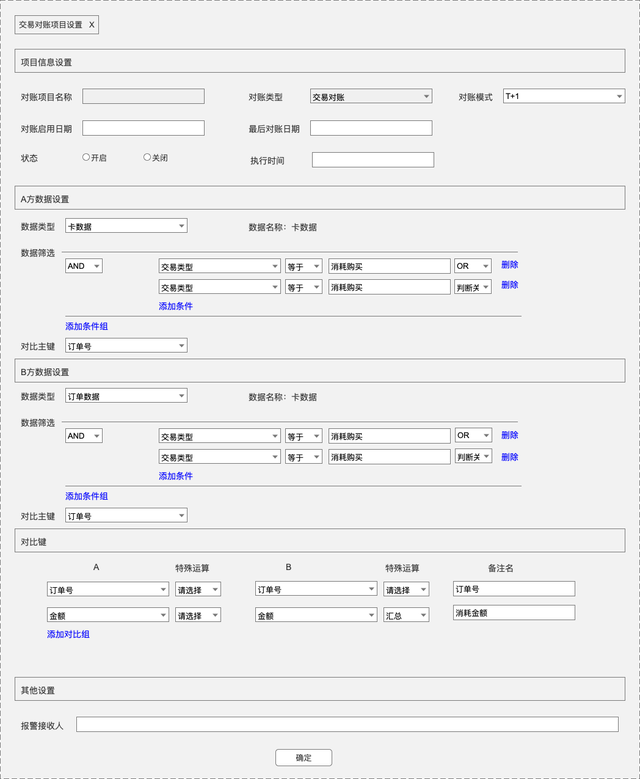Click the 项目信息设置 section header
The width and height of the screenshot is (640, 779).
320,61
